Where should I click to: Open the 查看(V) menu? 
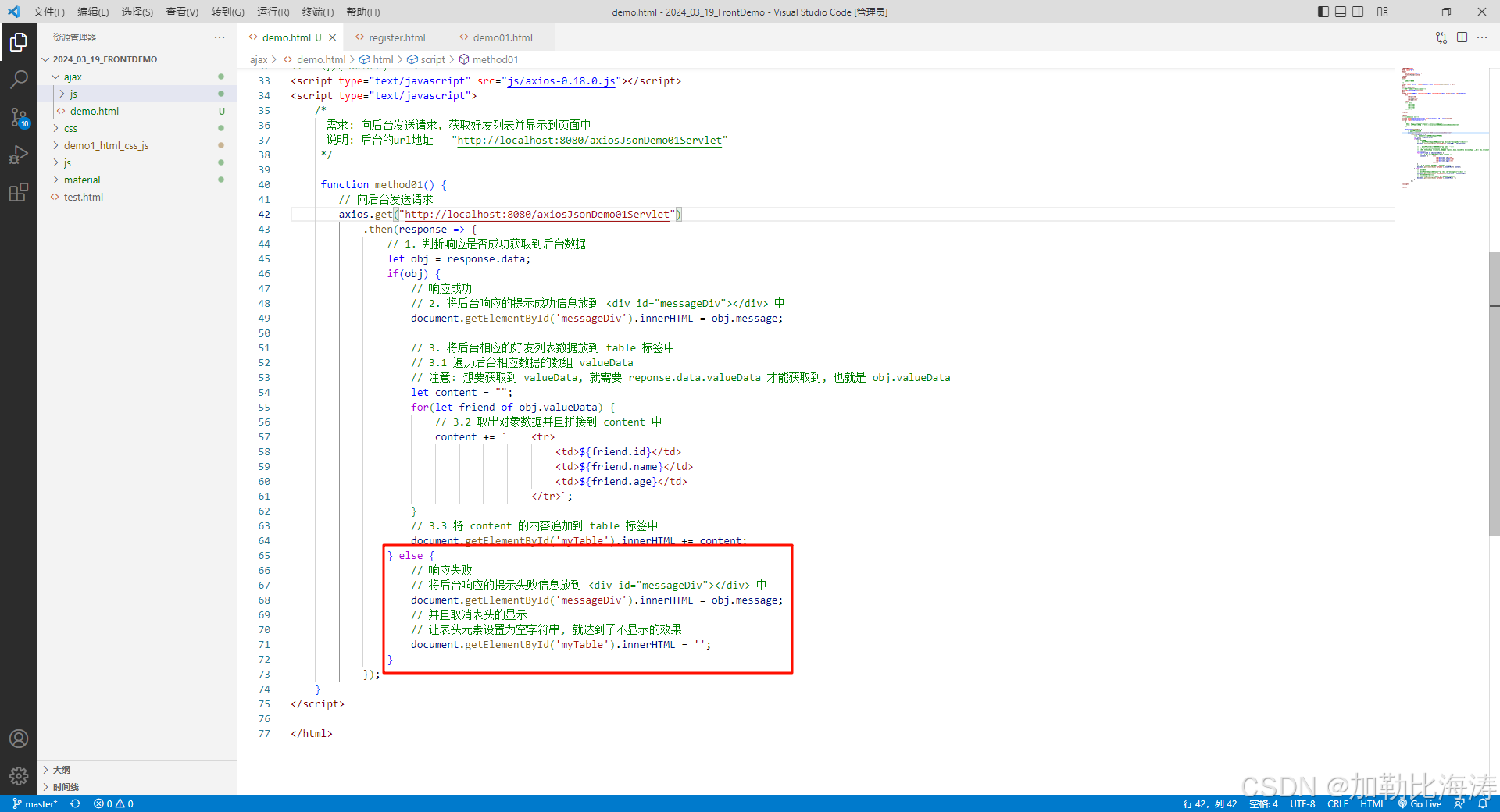[x=182, y=12]
